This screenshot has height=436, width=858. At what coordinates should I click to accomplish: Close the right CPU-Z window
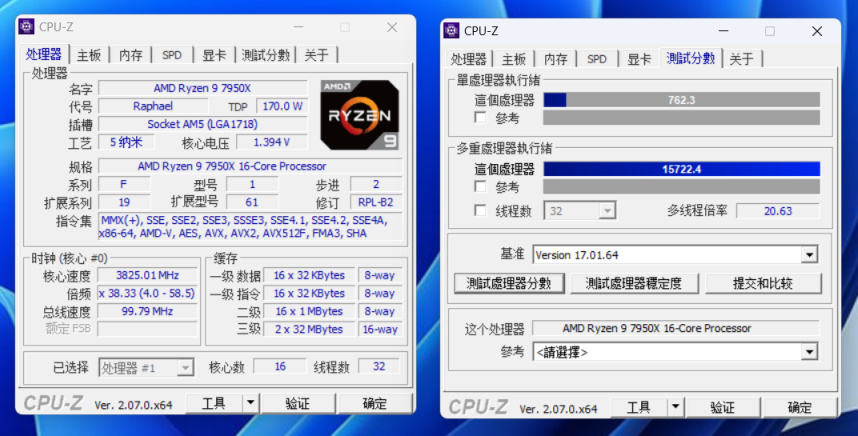817,31
